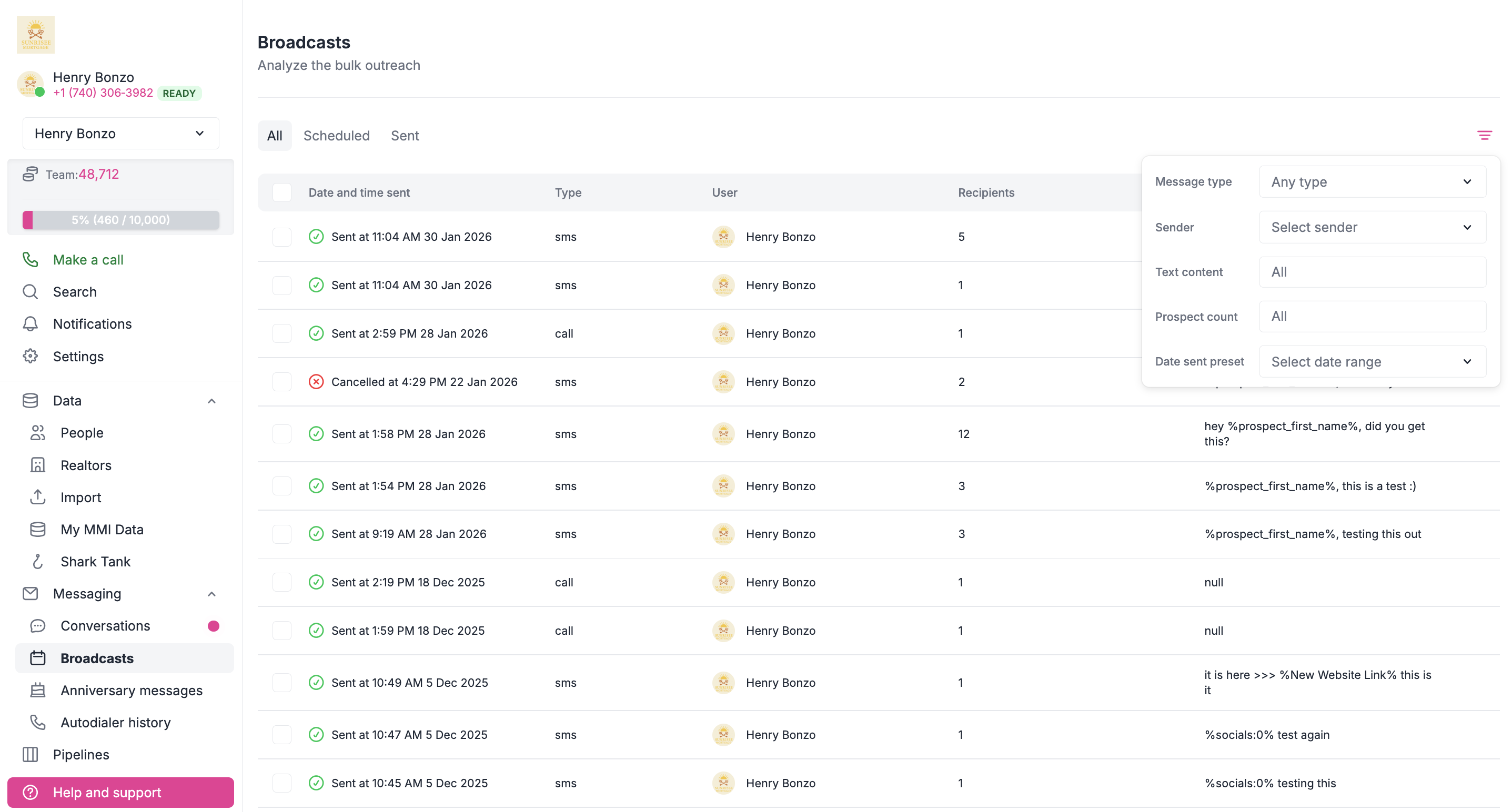Click the Type column header
Image resolution: width=1512 pixels, height=812 pixels.
(568, 192)
